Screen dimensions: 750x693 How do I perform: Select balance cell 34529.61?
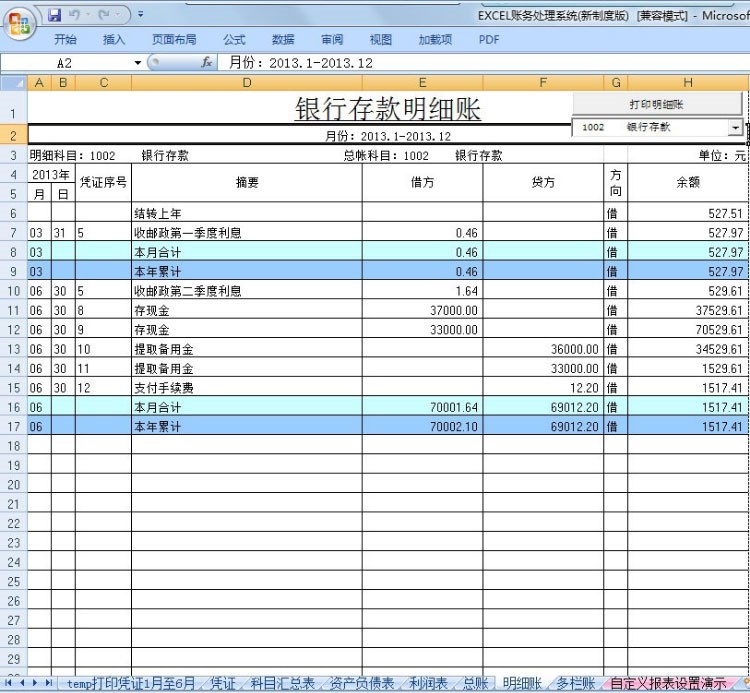coord(688,349)
